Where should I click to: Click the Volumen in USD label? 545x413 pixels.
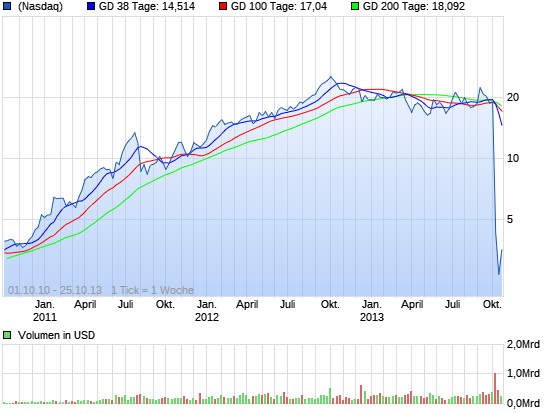(x=56, y=335)
